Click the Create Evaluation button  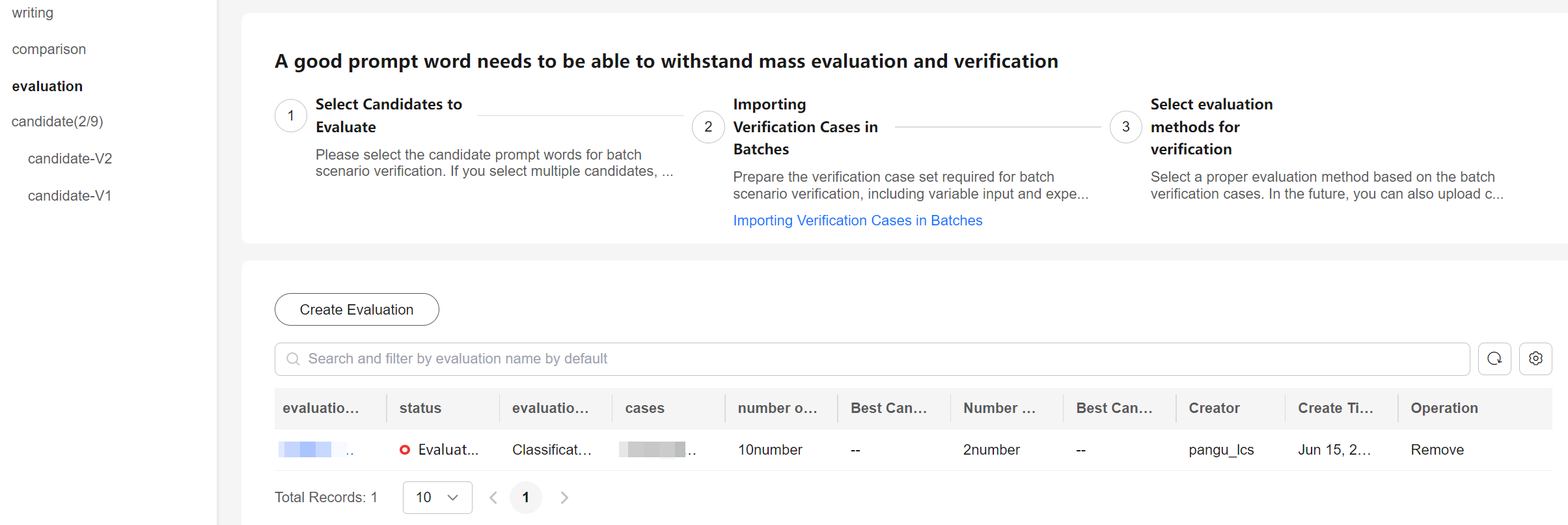[x=357, y=309]
